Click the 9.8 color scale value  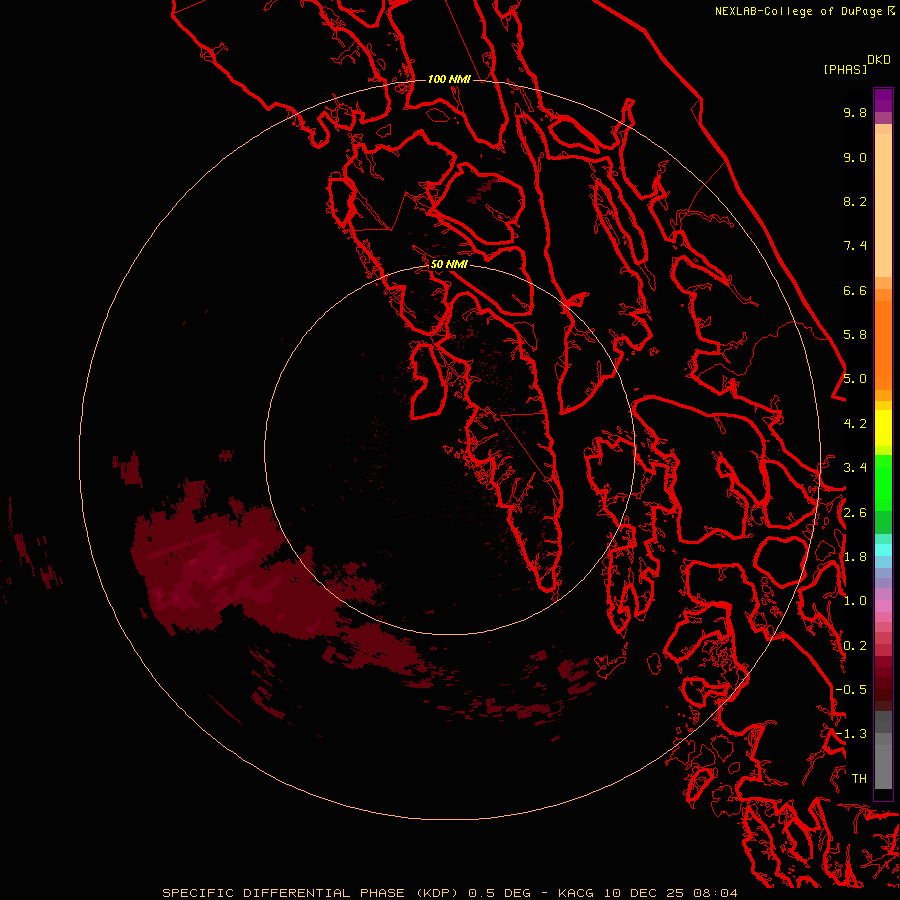855,112
